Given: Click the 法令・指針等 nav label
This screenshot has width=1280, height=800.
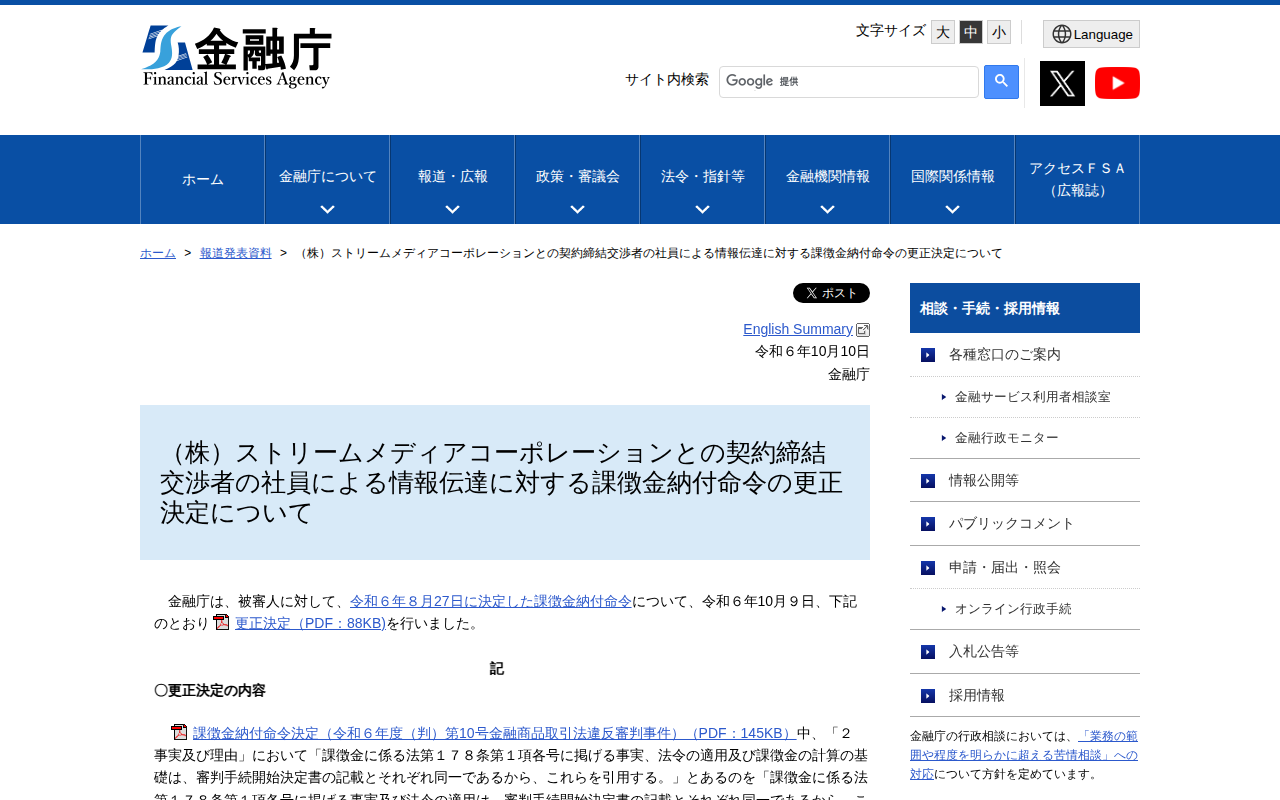Looking at the screenshot, I should (x=703, y=177).
